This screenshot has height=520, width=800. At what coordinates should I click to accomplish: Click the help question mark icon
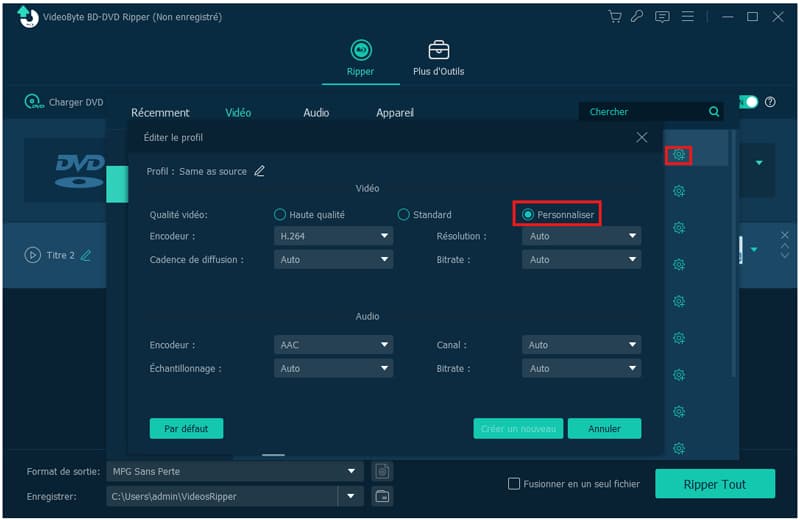[x=770, y=102]
